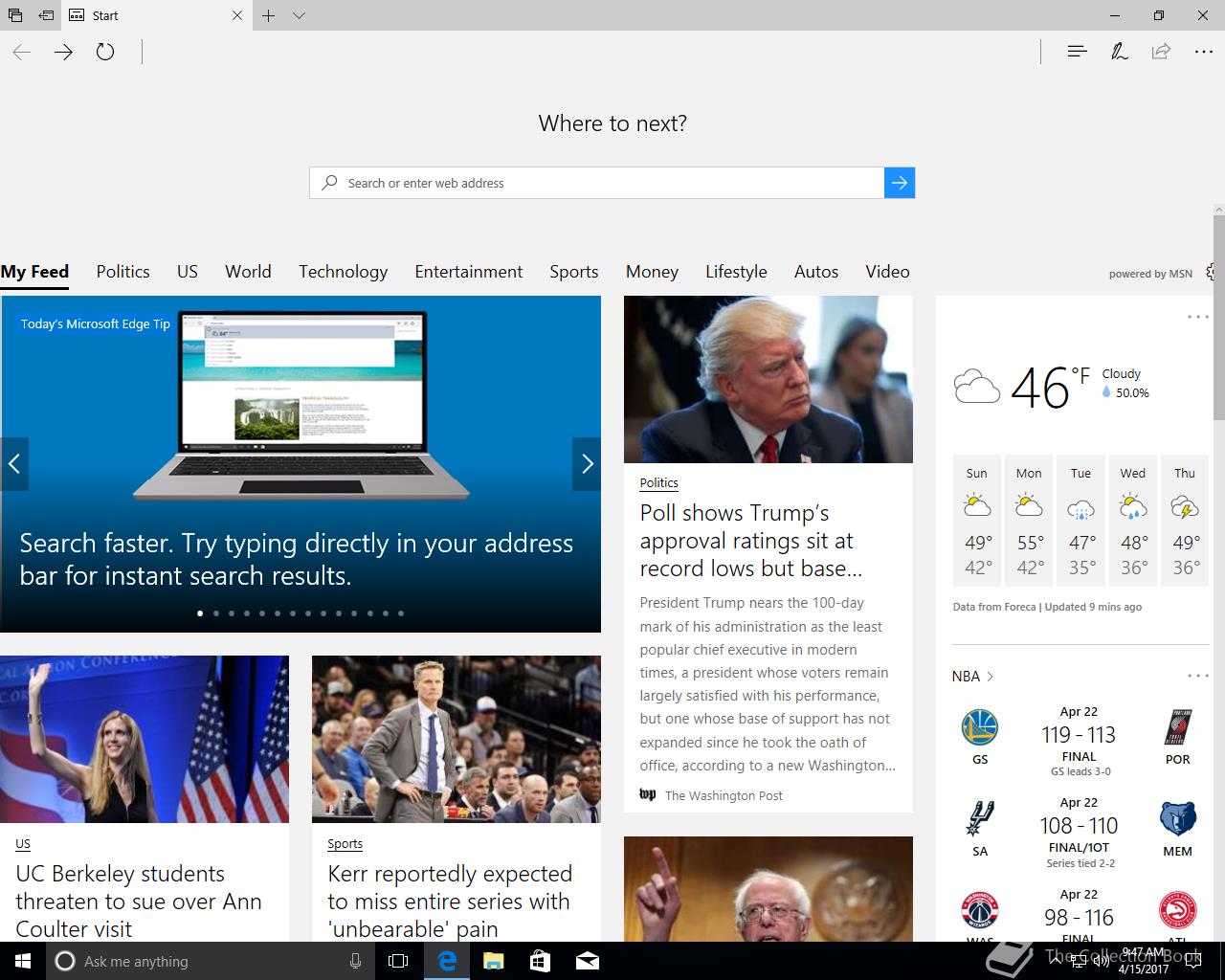Open the Windows Start menu

[23, 961]
